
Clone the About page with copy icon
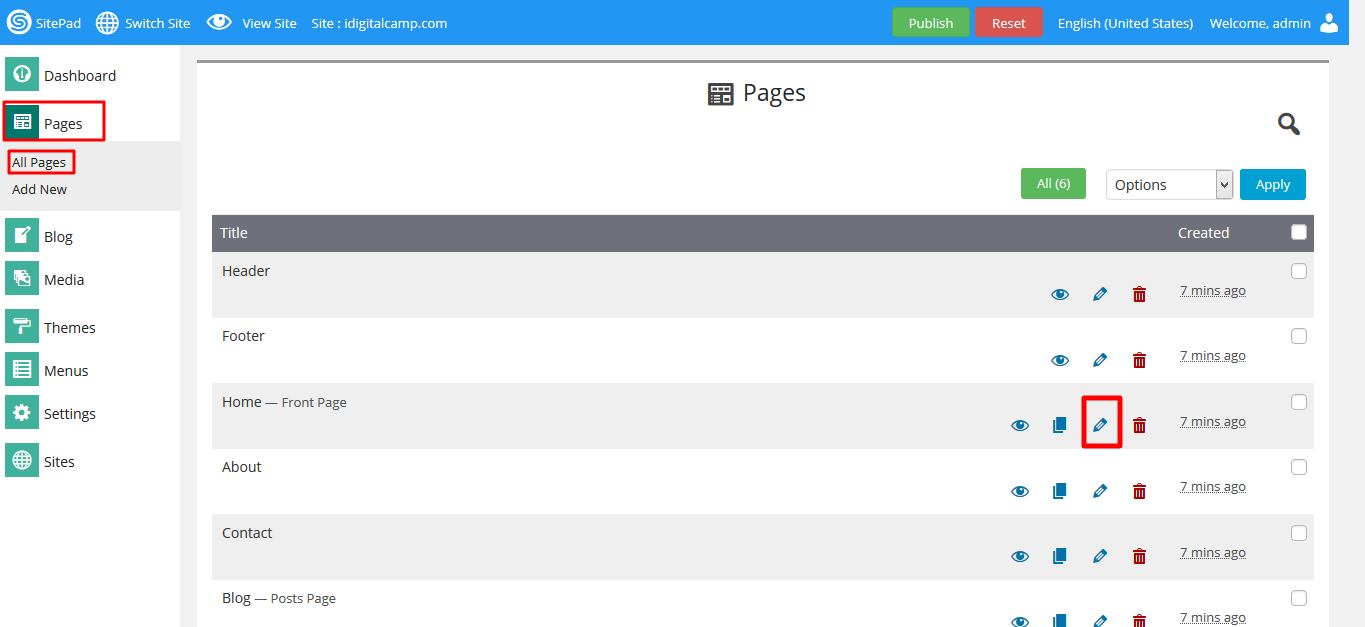(1060, 491)
